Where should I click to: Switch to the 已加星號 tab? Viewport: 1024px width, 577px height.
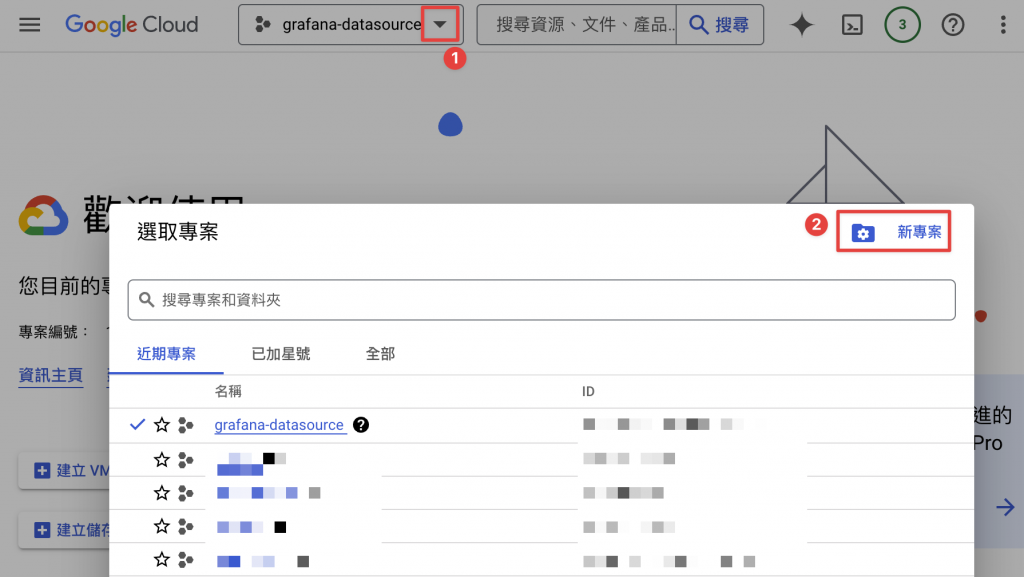281,354
